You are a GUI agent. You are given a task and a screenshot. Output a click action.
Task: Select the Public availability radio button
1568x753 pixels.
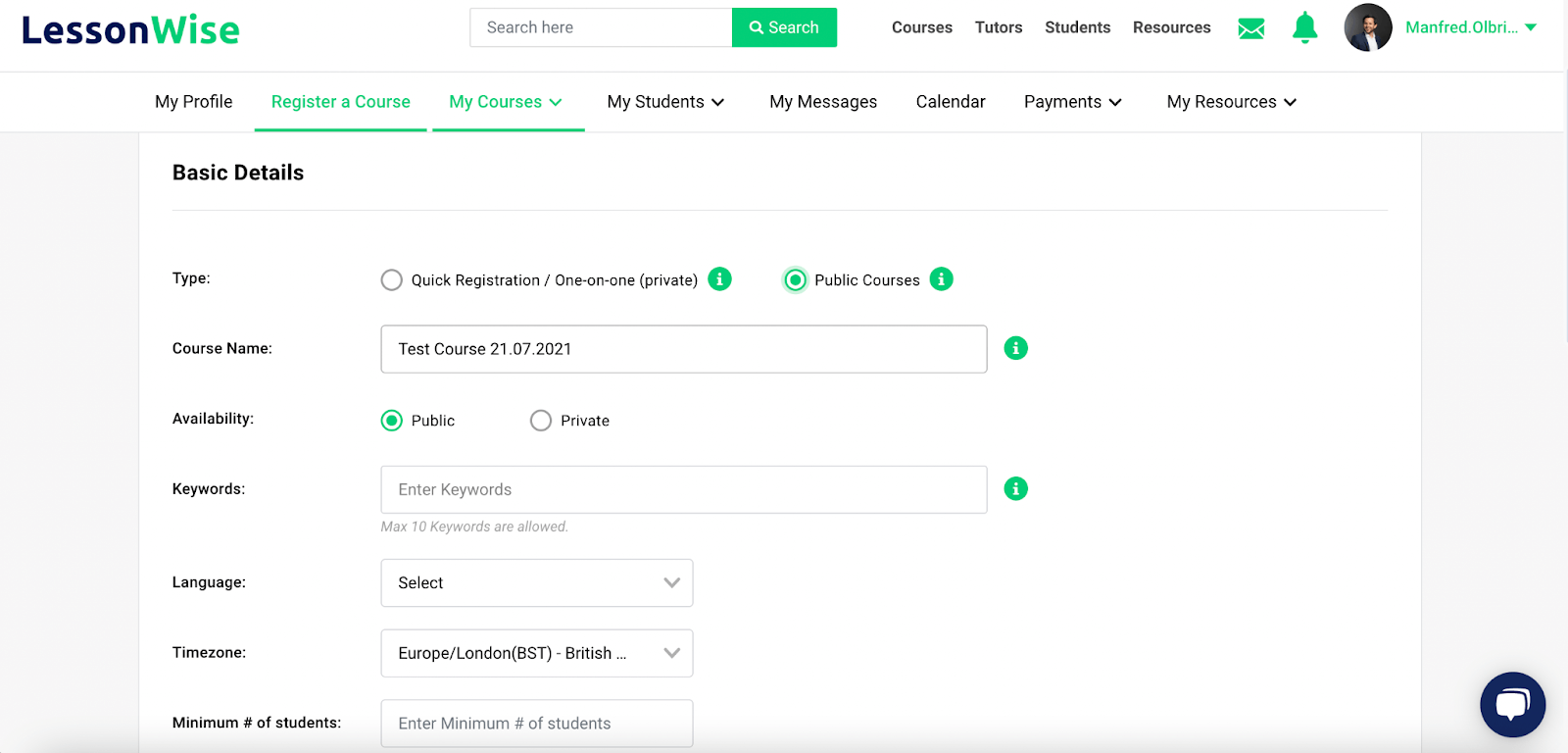392,421
